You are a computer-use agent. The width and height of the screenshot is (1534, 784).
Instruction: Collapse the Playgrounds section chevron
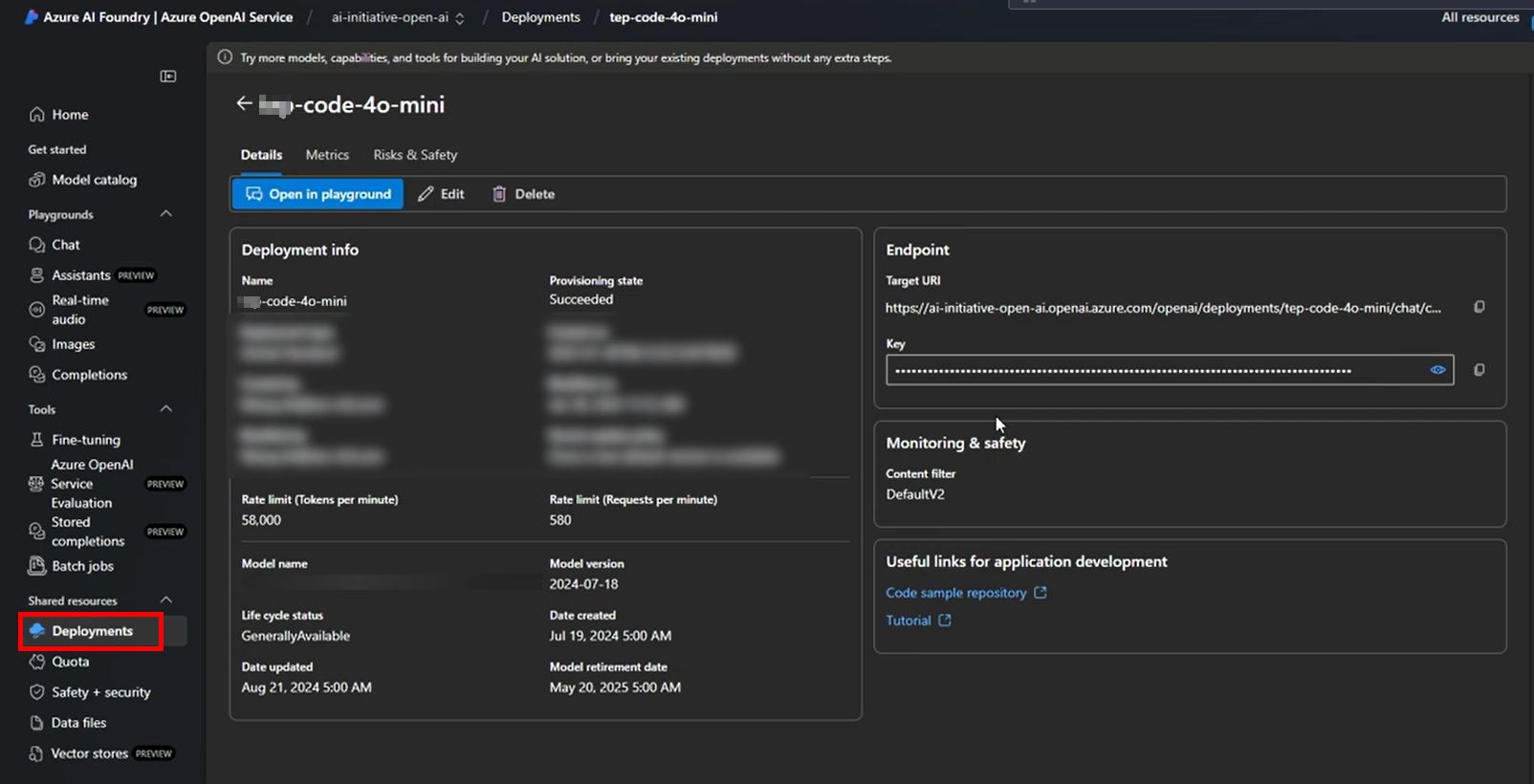pos(166,214)
